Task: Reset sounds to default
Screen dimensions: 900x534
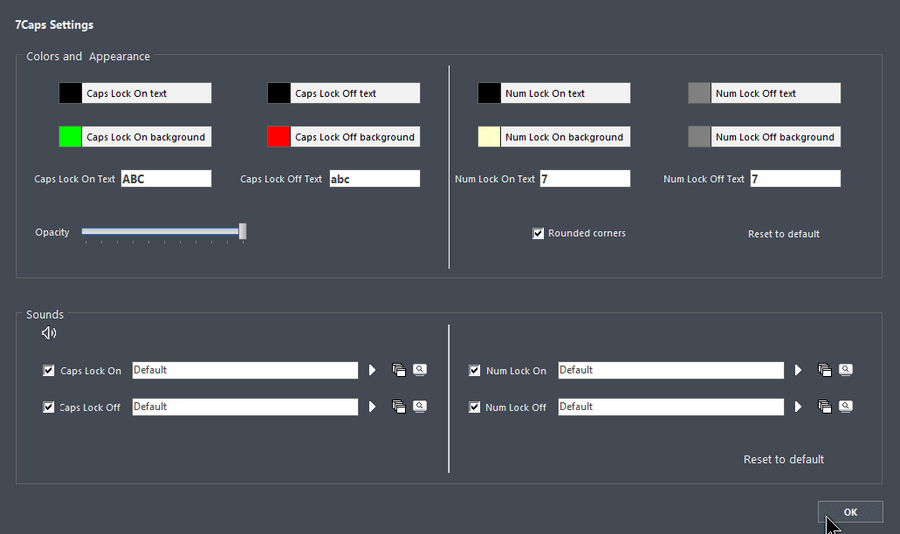Action: tap(783, 459)
